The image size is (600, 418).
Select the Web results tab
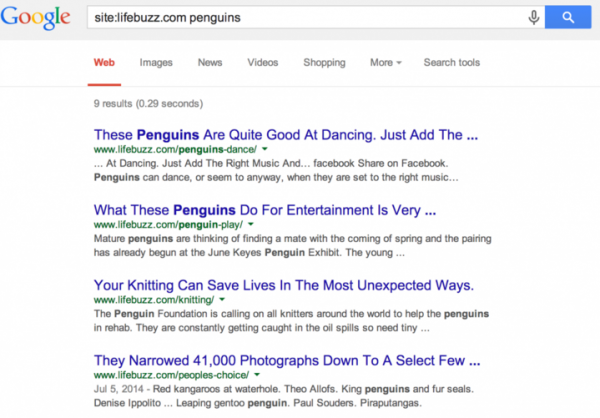point(104,63)
